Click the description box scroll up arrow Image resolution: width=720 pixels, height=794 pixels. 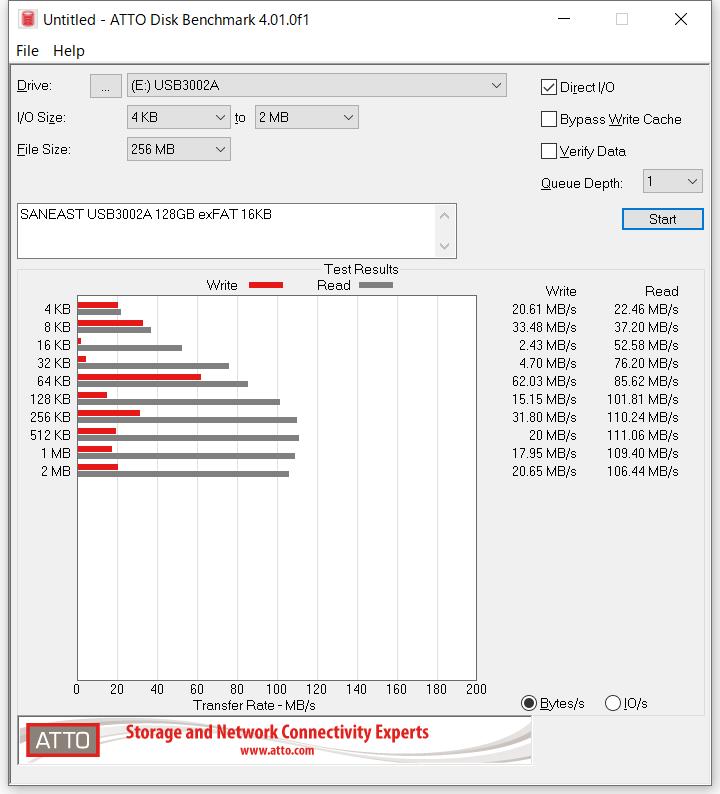[x=445, y=216]
